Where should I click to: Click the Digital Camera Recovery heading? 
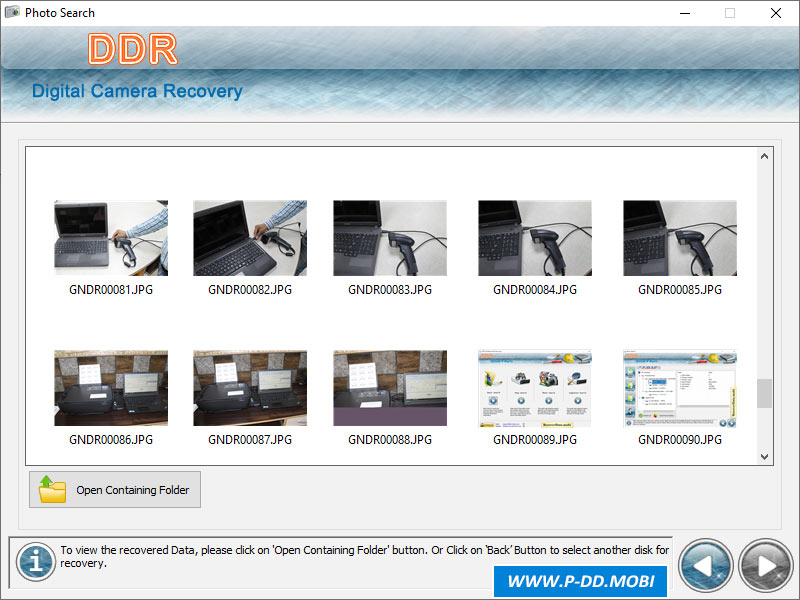click(x=137, y=91)
